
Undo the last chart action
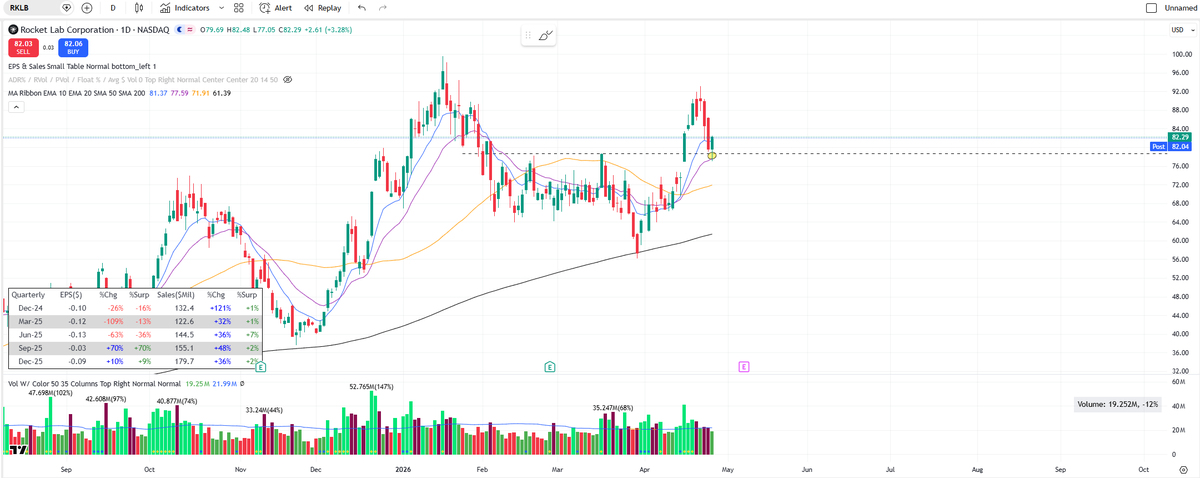(x=361, y=7)
